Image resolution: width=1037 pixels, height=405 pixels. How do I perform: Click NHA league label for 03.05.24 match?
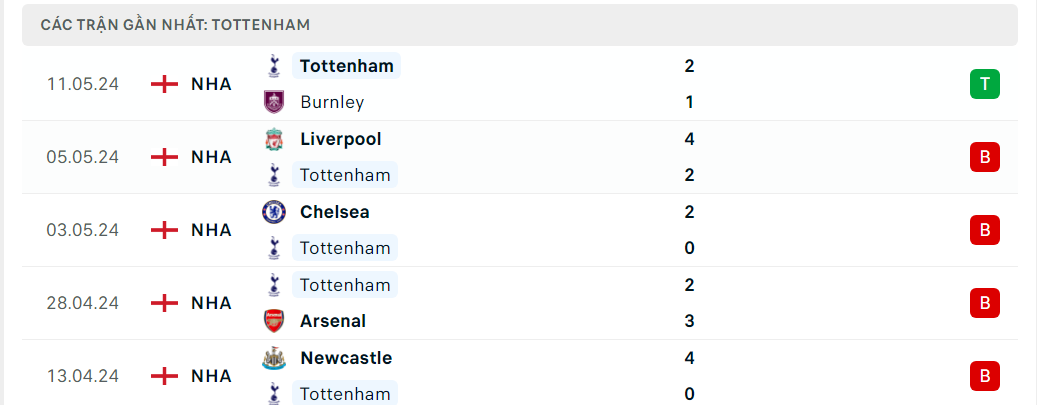pyautogui.click(x=211, y=230)
